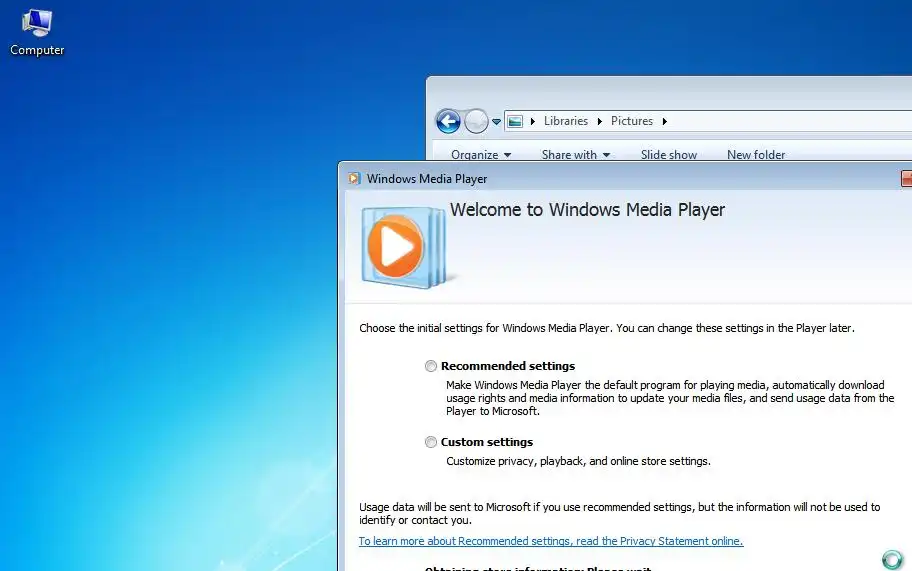912x571 pixels.
Task: Open Explorer recent pages dropdown arrow
Action: (496, 122)
